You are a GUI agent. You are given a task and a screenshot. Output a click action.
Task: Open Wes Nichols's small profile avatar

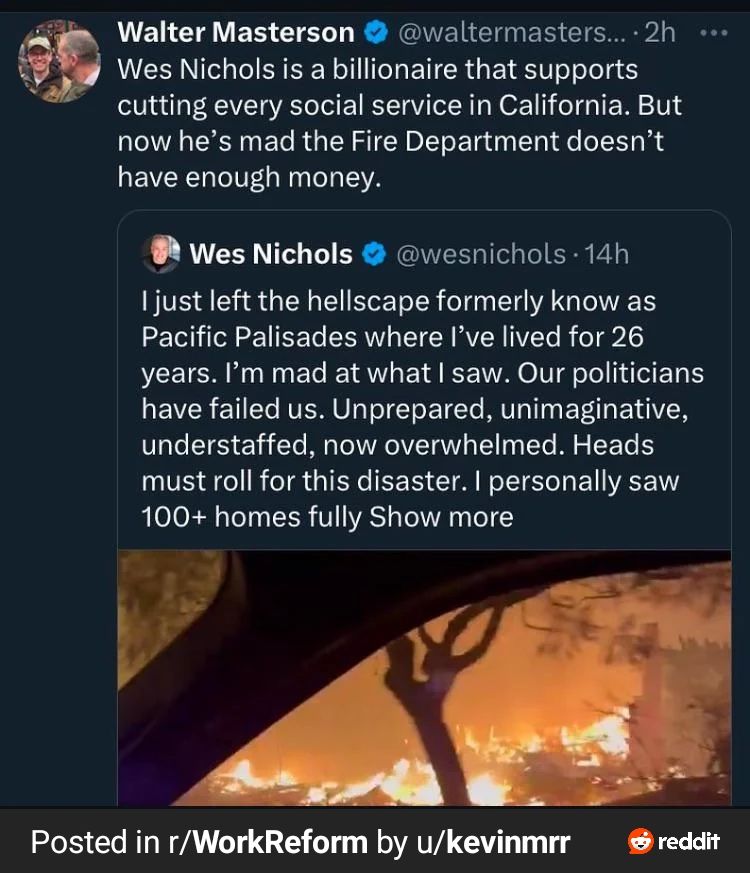pos(160,254)
